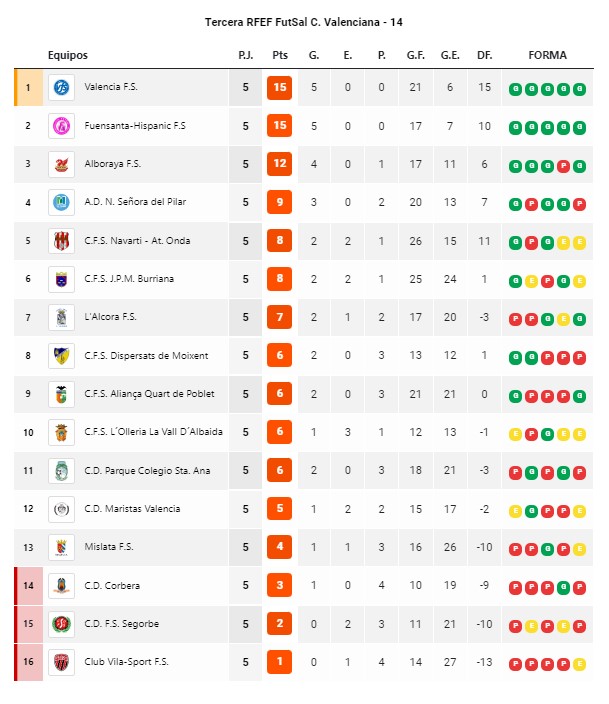Click Corbera's green G form indicator
This screenshot has height=704, width=609.
[x=563, y=587]
